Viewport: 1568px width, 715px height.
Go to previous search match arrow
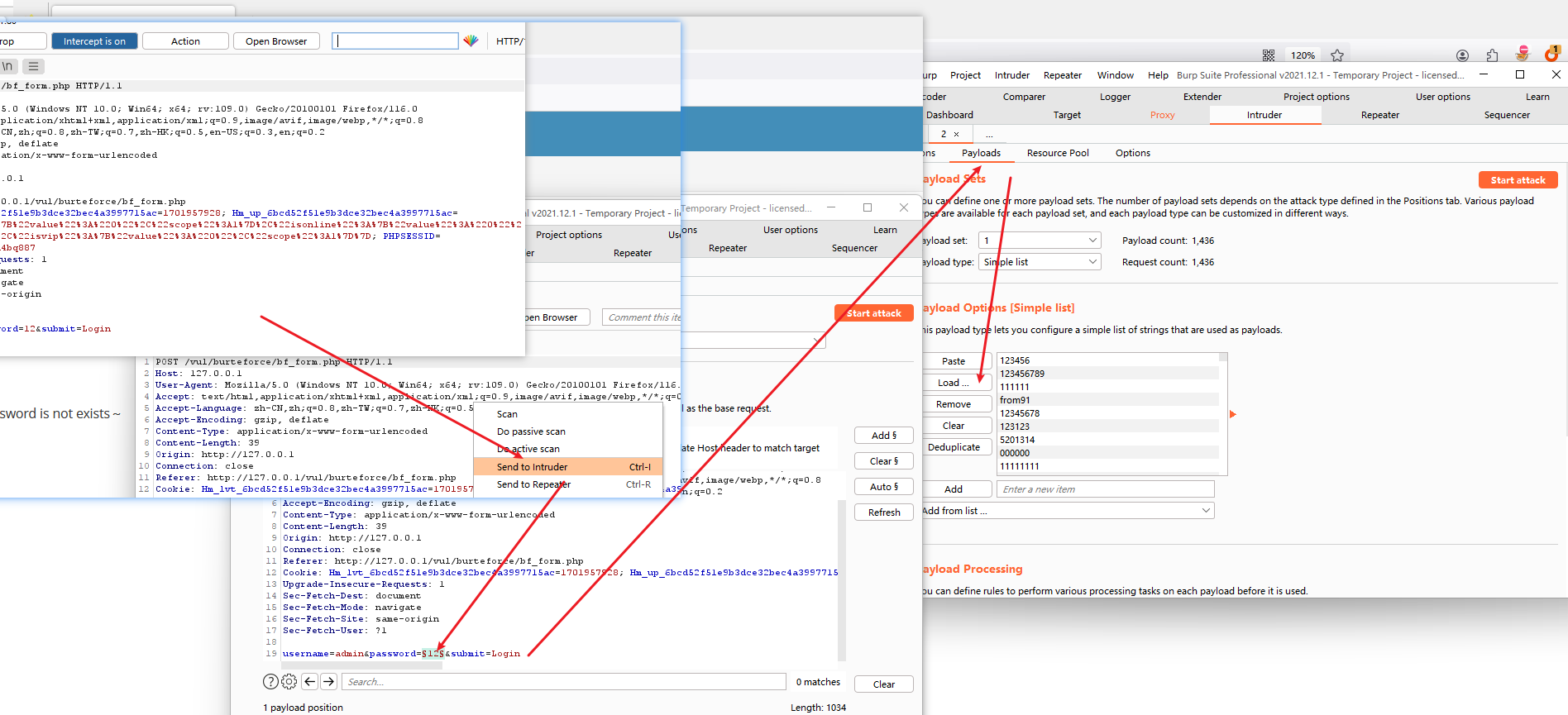click(x=310, y=681)
